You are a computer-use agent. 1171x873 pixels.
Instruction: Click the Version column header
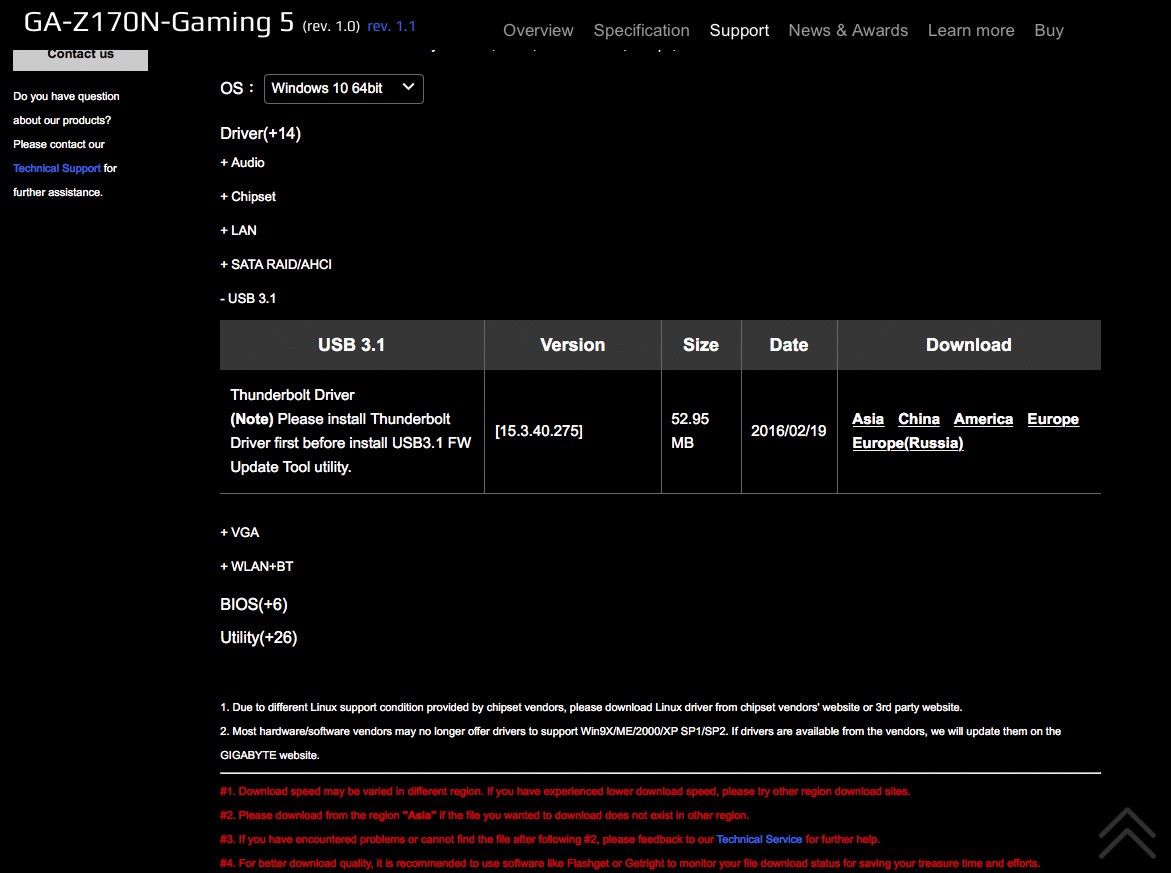point(573,345)
